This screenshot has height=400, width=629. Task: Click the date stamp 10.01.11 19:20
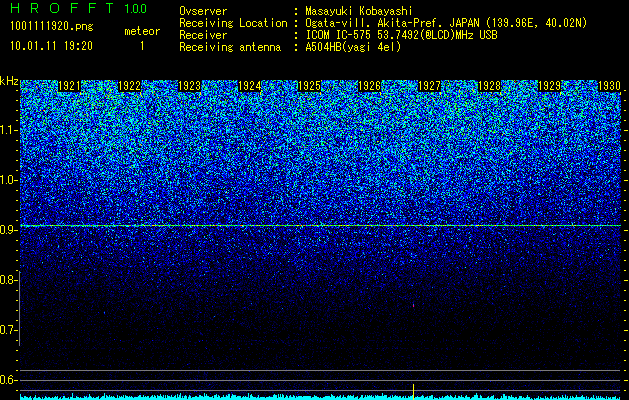tap(51, 46)
